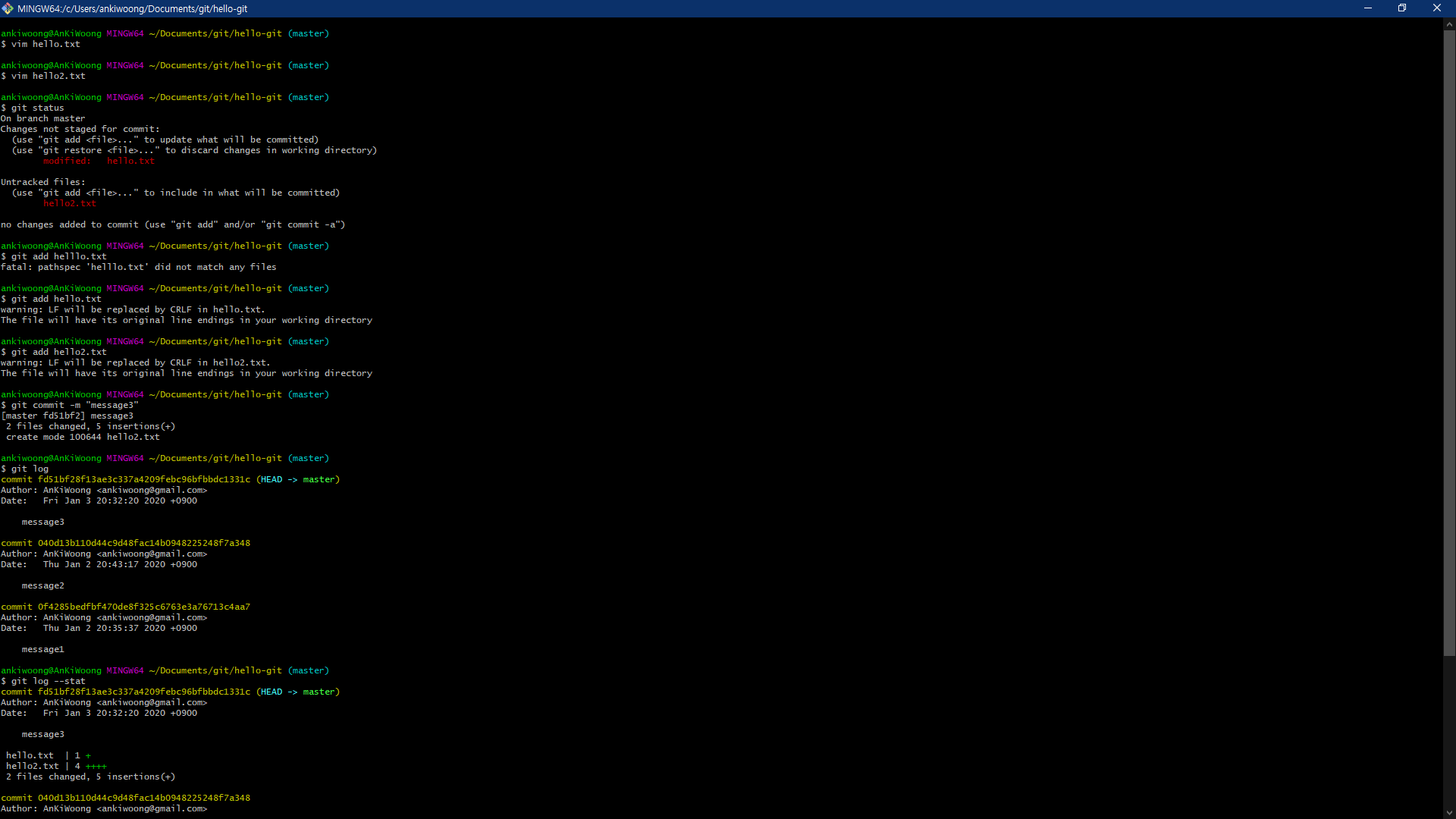Click the fatal pathspec 'helllo.txt' error line
Viewport: 1456px width, 819px height.
(x=139, y=267)
